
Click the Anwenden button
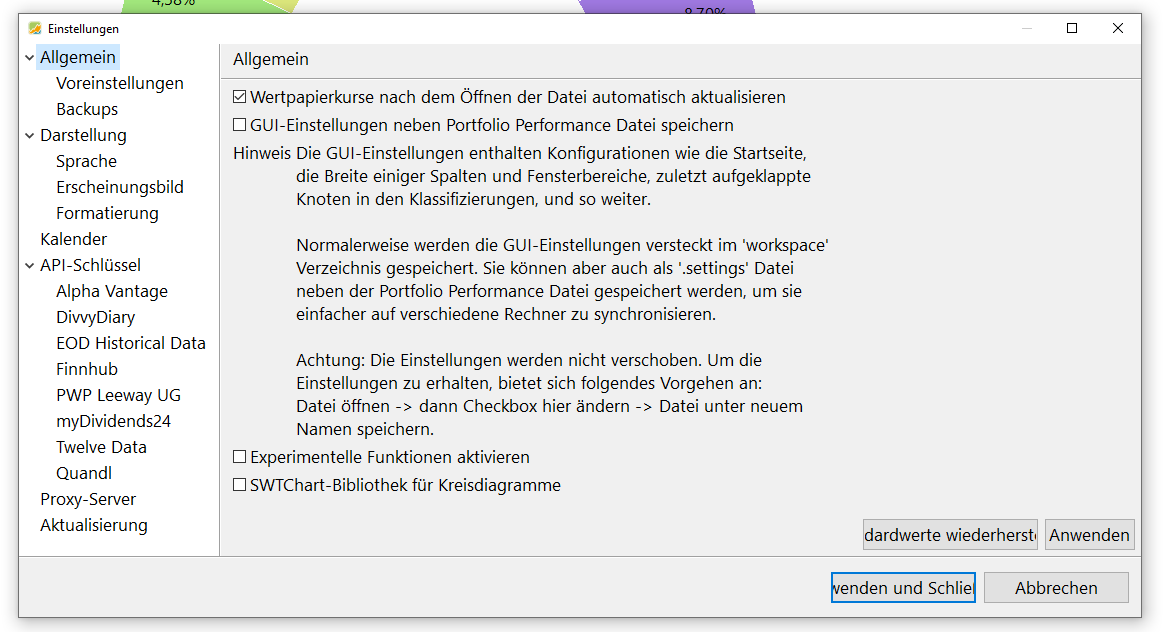click(1089, 535)
